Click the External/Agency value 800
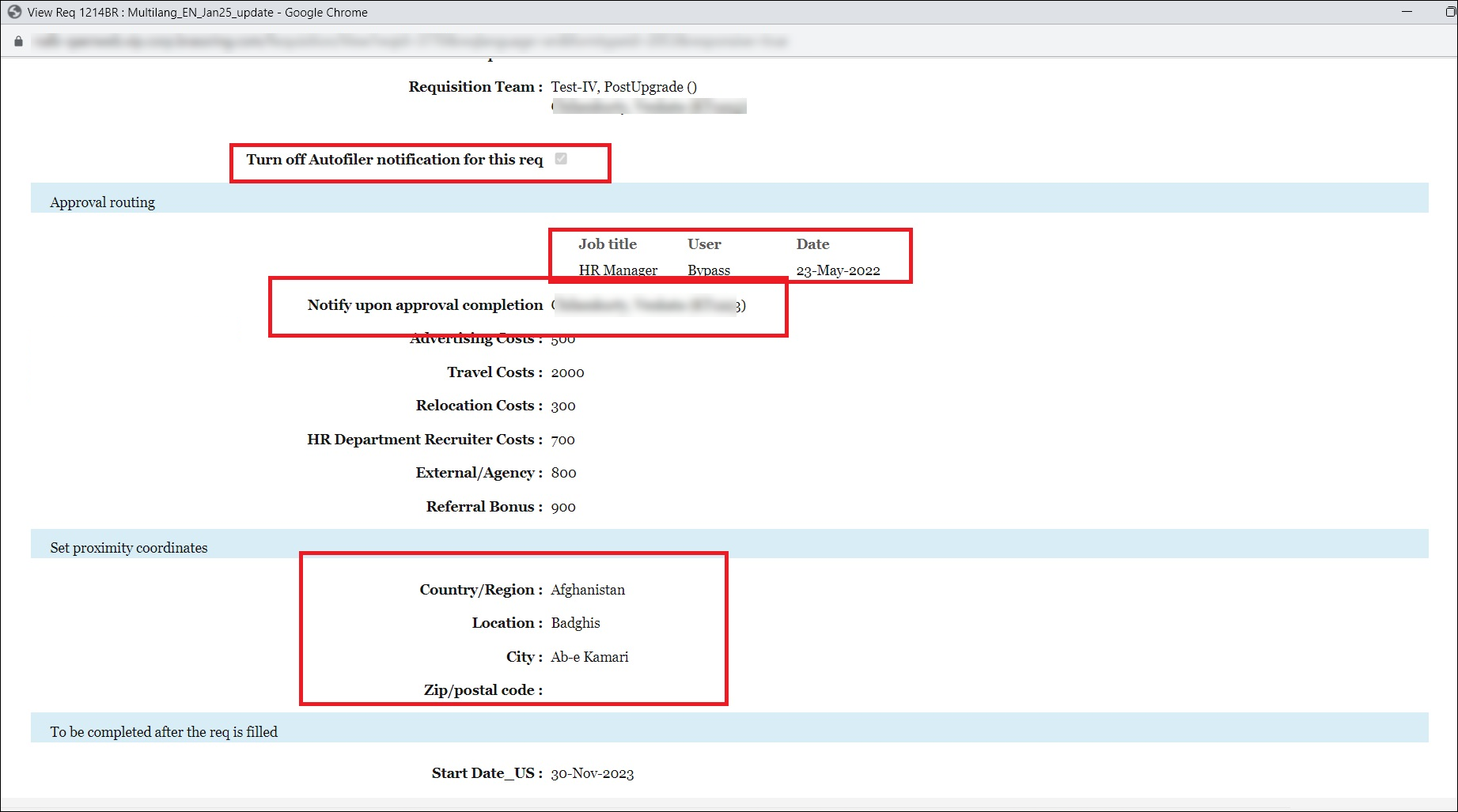Screen dimensions: 1458x812 tap(563, 473)
